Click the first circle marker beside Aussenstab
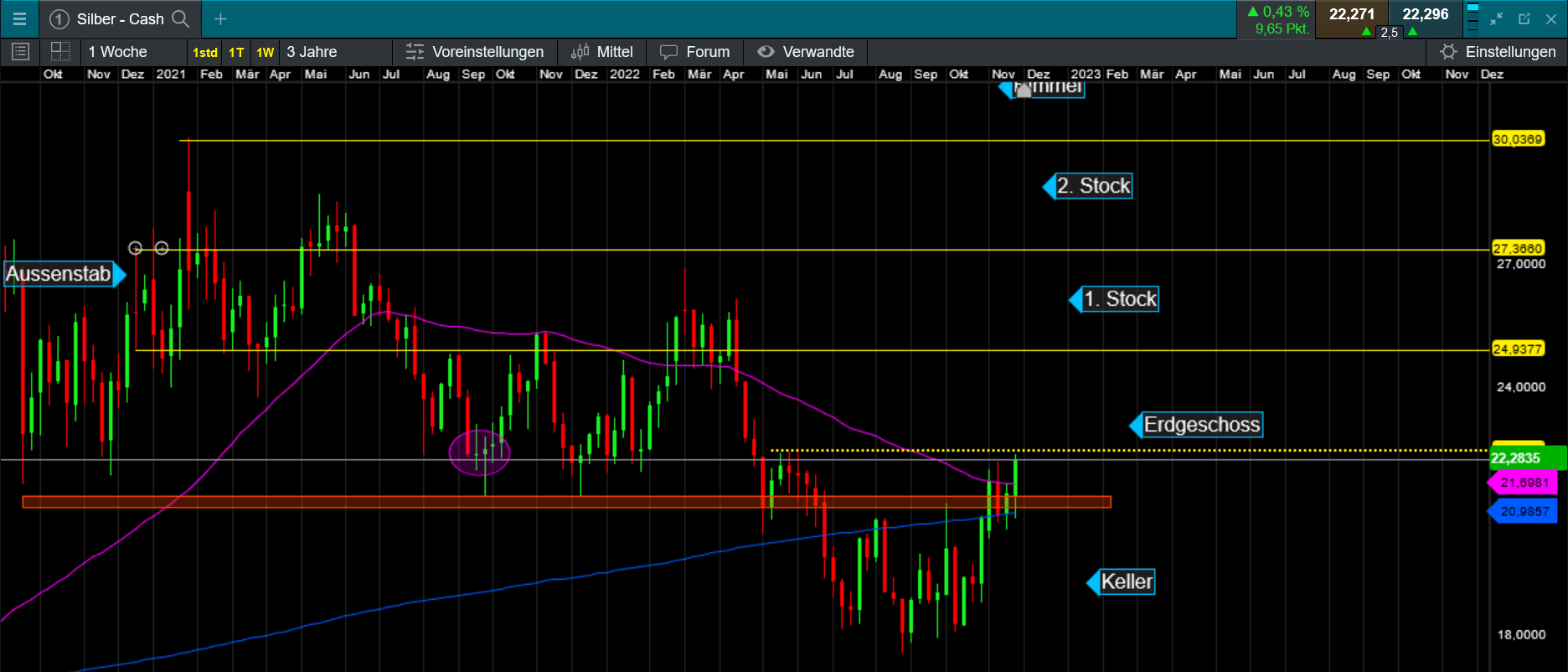The image size is (1568, 672). tap(136, 248)
